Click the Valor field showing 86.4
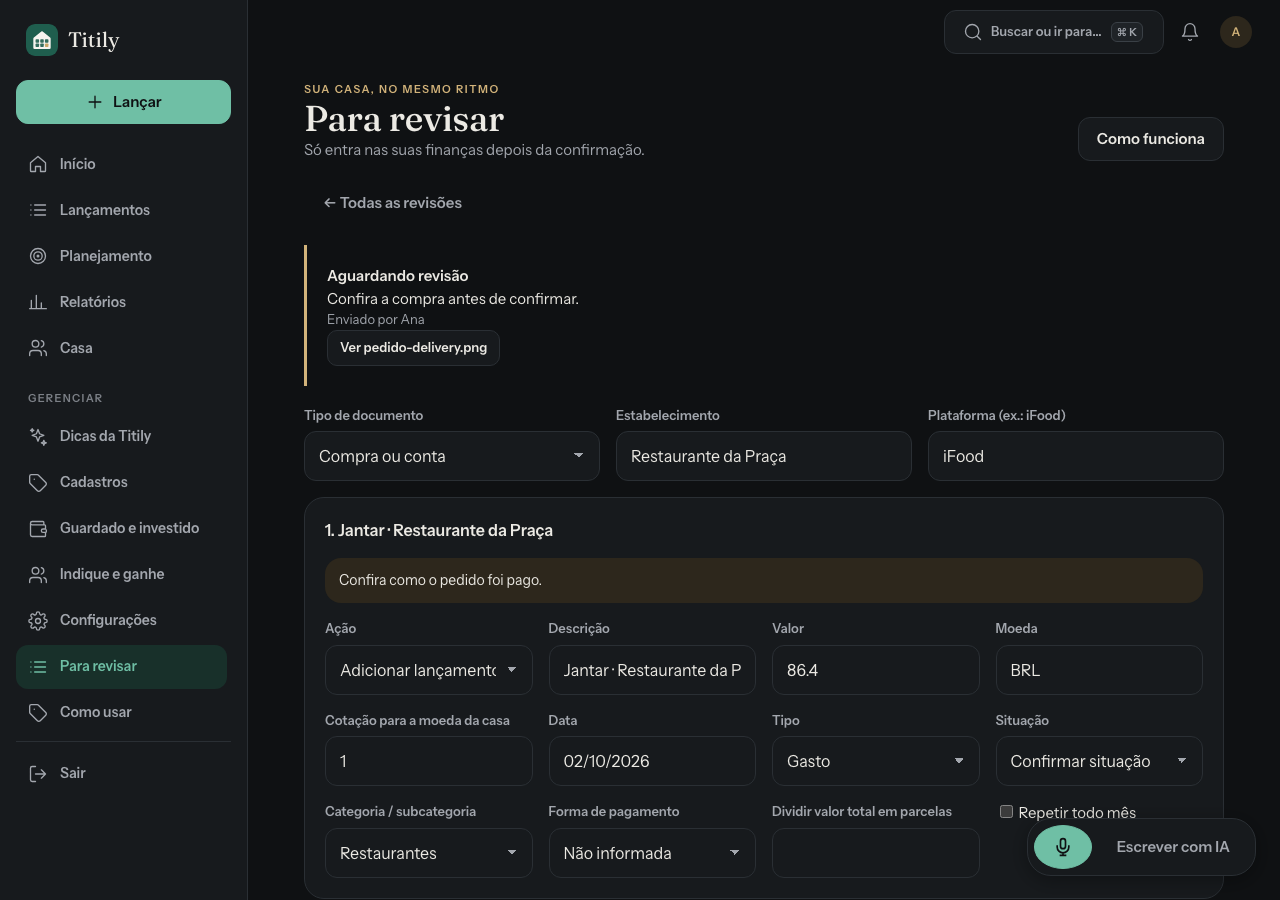This screenshot has height=900, width=1280. (x=876, y=670)
